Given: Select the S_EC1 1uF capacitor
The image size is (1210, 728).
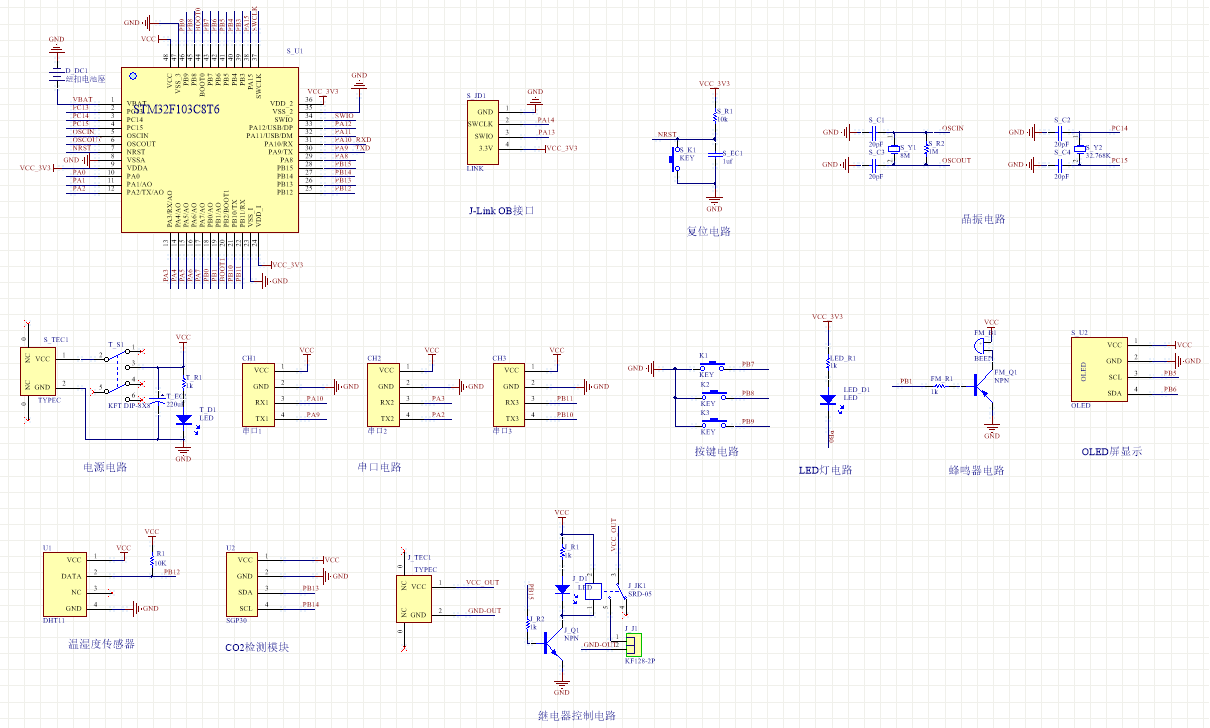Looking at the screenshot, I should click(714, 156).
